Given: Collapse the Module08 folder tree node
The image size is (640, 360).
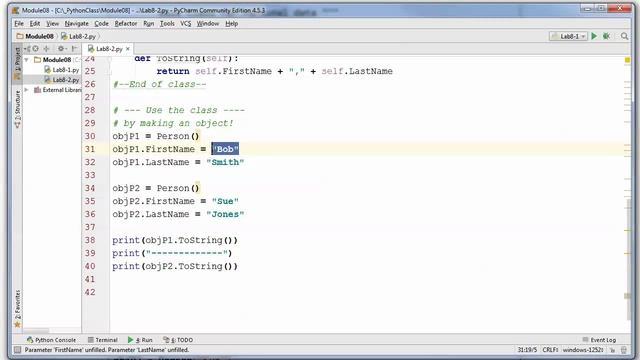Looking at the screenshot, I should point(27,60).
